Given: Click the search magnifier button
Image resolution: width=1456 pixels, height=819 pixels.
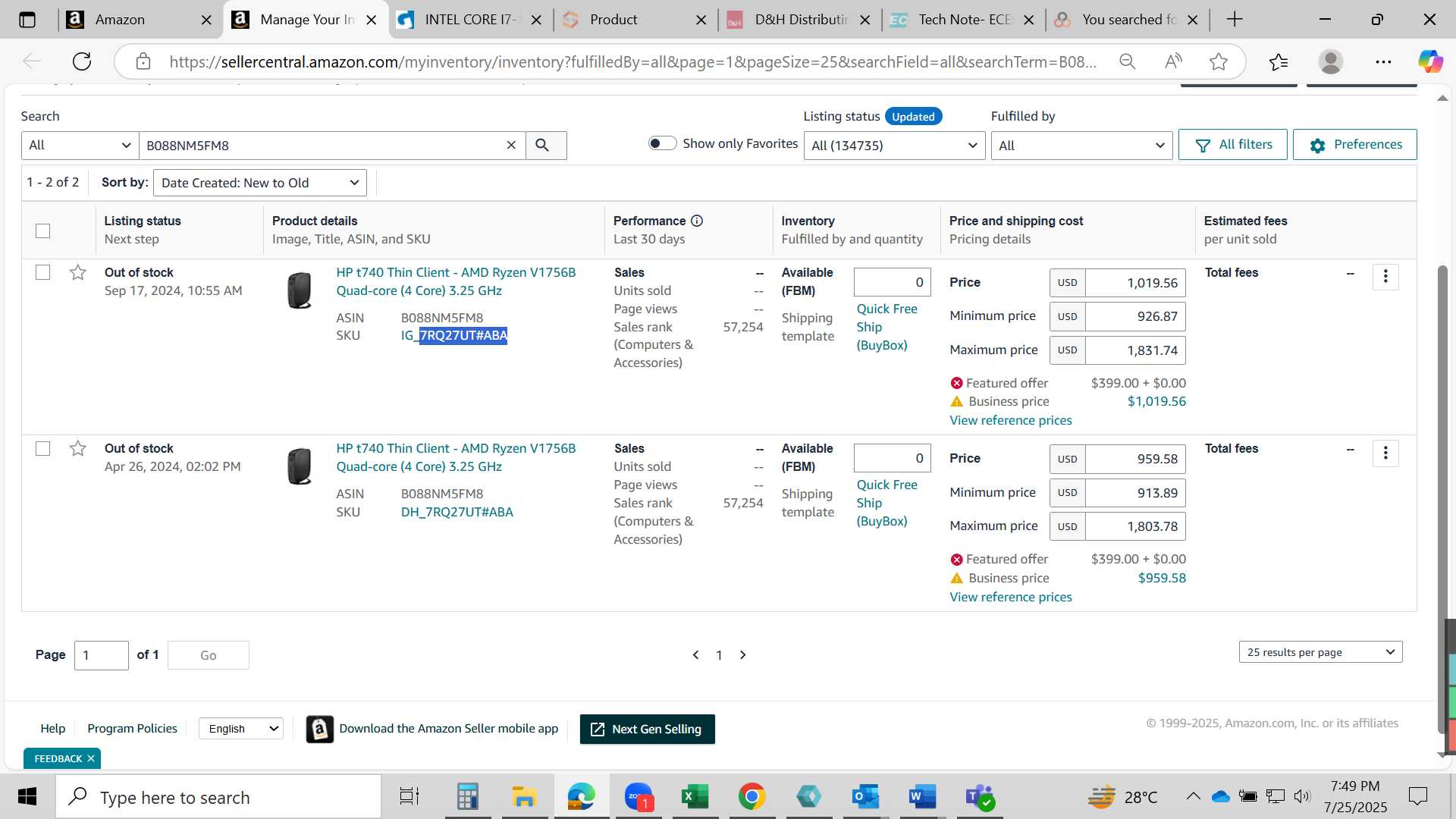Looking at the screenshot, I should pyautogui.click(x=543, y=145).
